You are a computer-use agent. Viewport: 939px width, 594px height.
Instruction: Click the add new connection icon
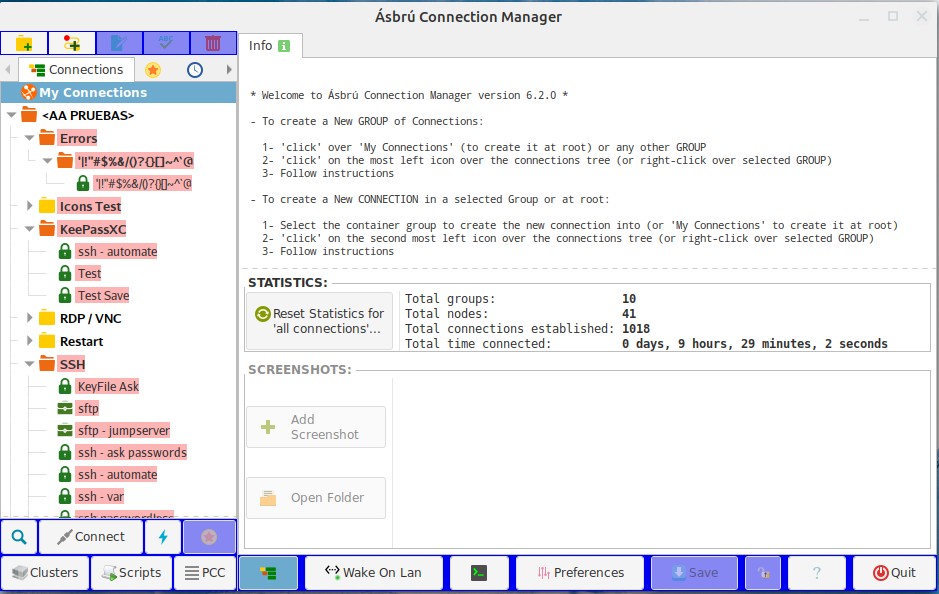pyautogui.click(x=72, y=43)
